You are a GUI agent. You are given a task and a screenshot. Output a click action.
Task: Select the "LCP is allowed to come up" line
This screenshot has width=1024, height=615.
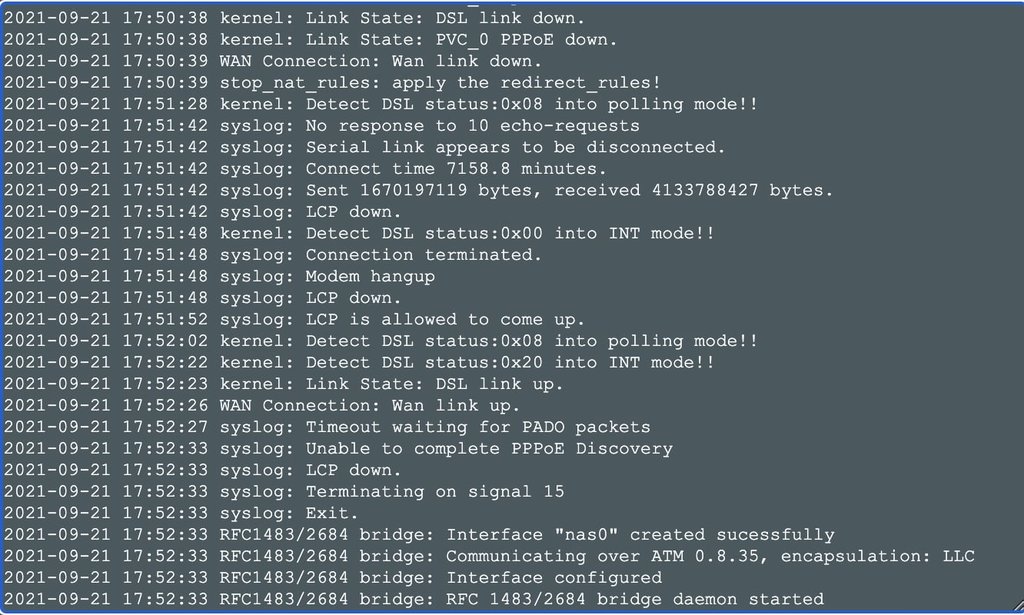click(x=294, y=319)
